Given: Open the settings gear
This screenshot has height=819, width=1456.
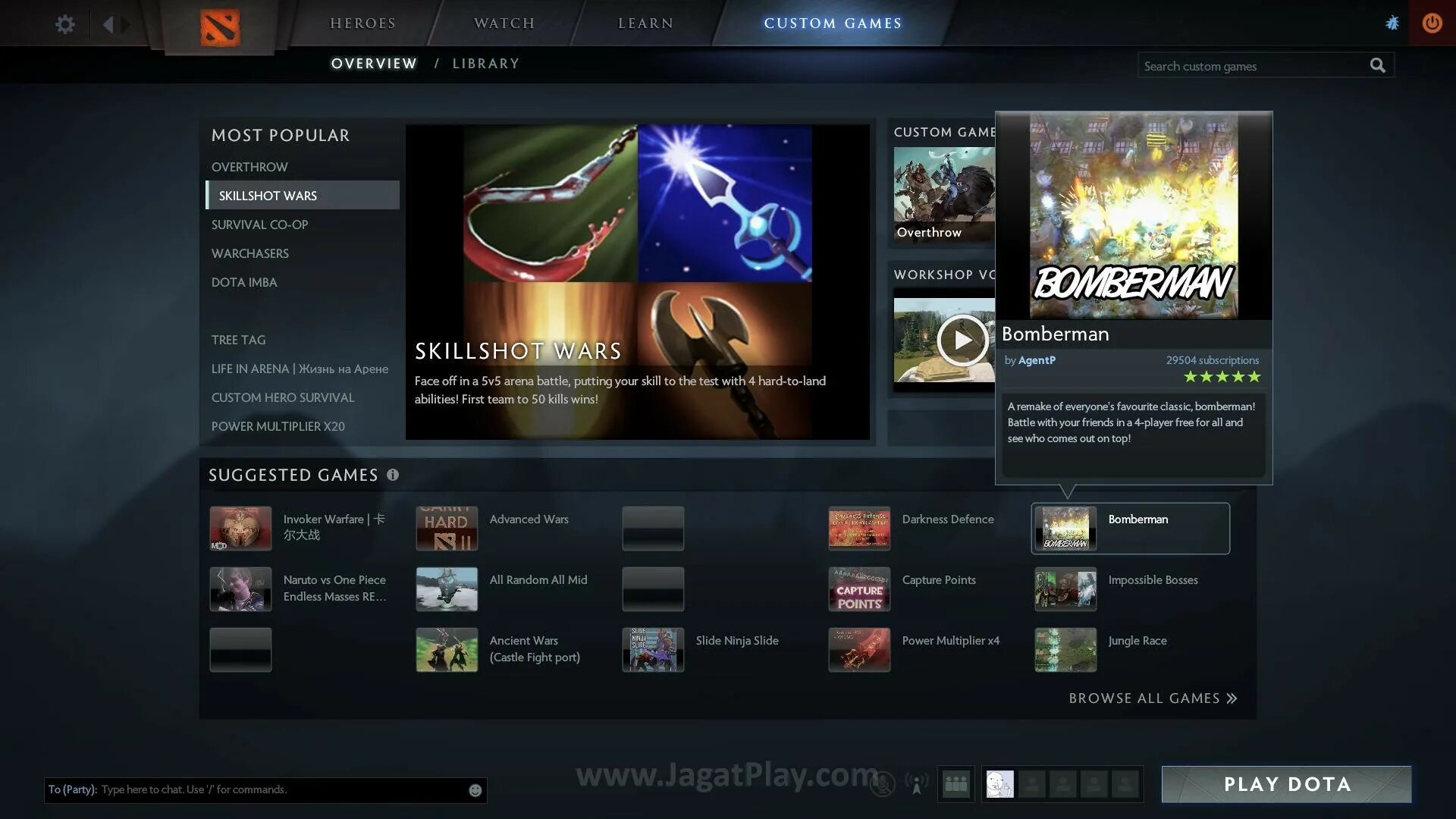Looking at the screenshot, I should tap(65, 24).
